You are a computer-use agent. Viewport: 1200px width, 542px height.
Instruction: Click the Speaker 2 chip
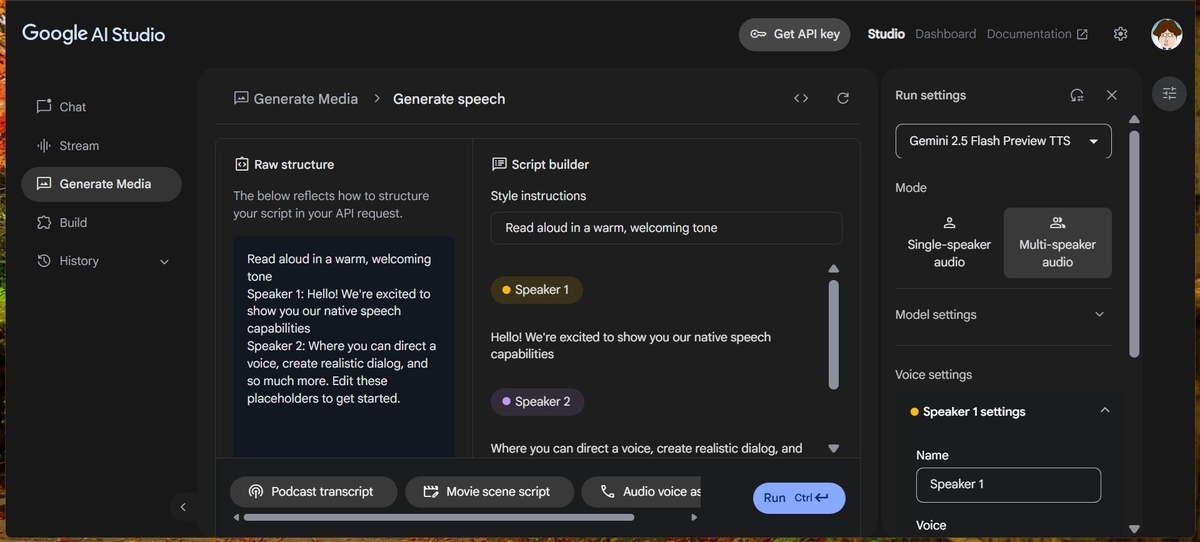click(537, 402)
